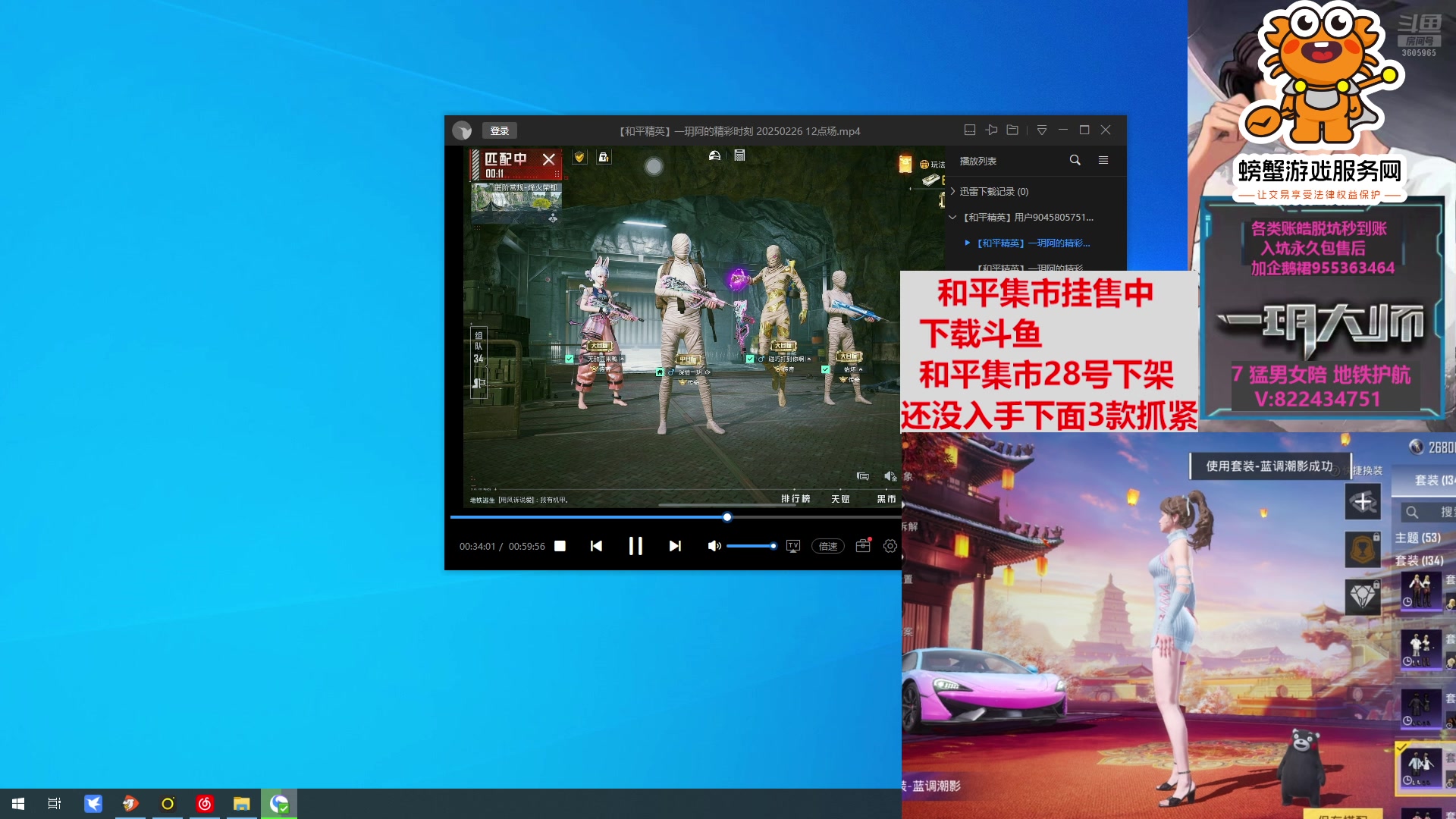Click the diamond icon in outfit panel

click(x=1363, y=597)
